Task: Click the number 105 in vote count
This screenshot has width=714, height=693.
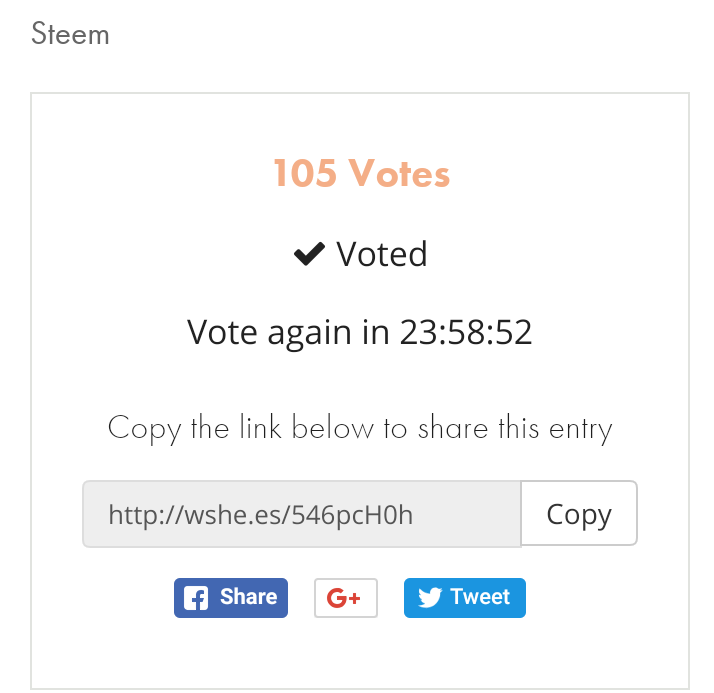Action: [x=305, y=173]
